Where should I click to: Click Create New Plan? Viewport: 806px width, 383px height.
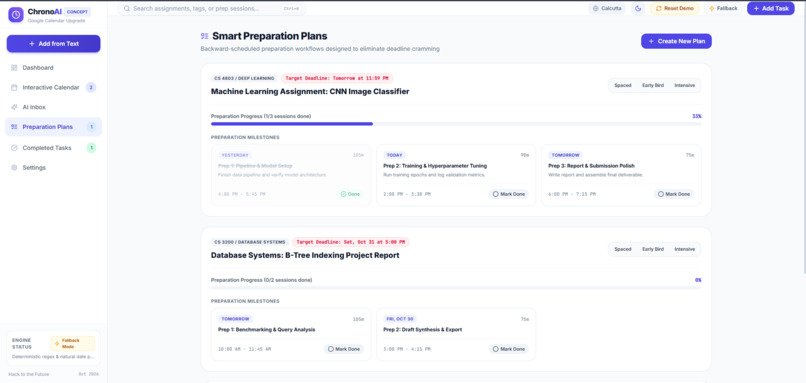676,41
